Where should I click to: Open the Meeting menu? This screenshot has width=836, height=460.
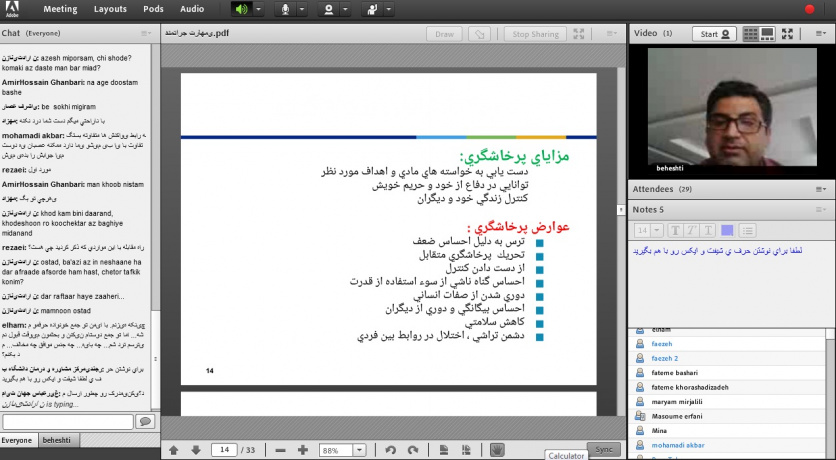(60, 9)
